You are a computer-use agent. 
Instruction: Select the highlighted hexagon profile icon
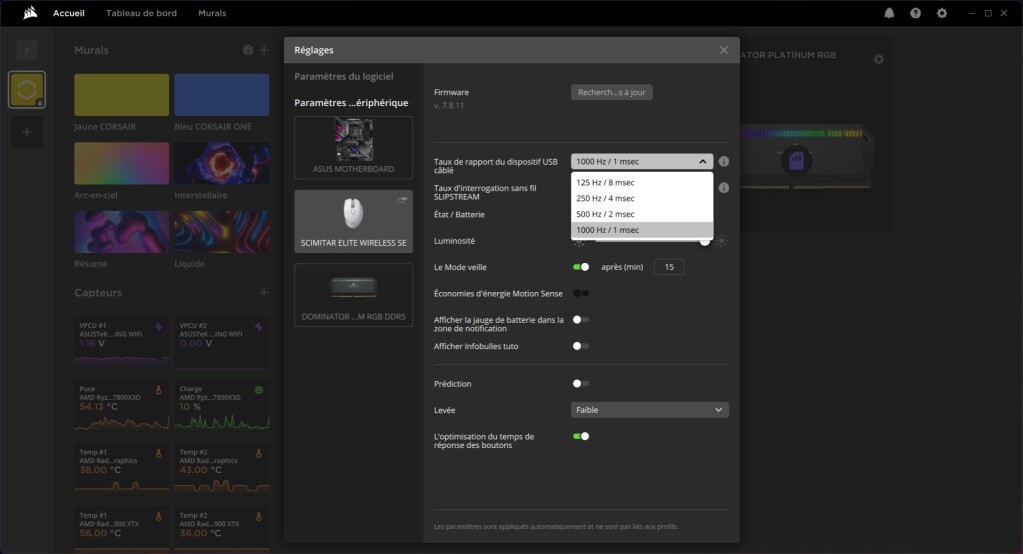coord(27,89)
